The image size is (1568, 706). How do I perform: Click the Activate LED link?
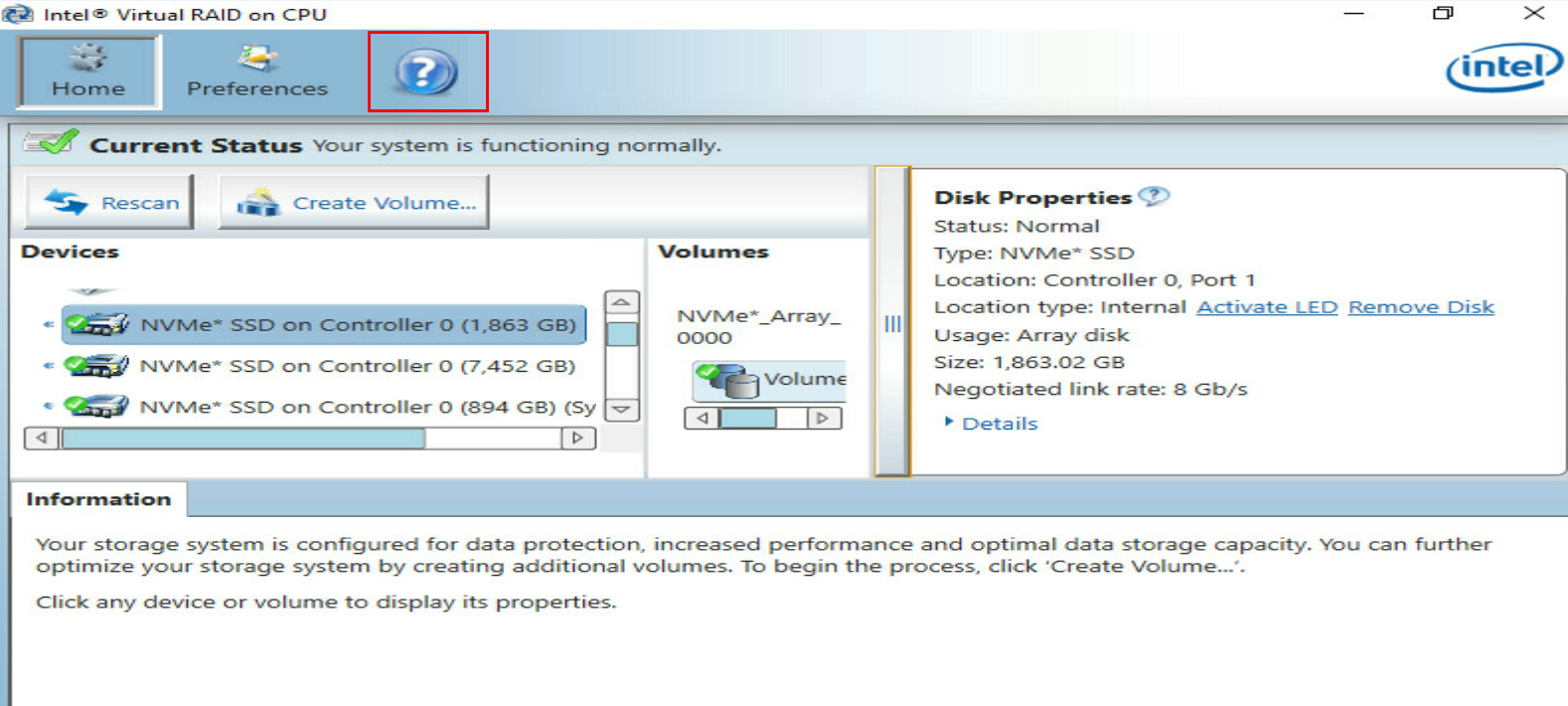tap(1267, 307)
